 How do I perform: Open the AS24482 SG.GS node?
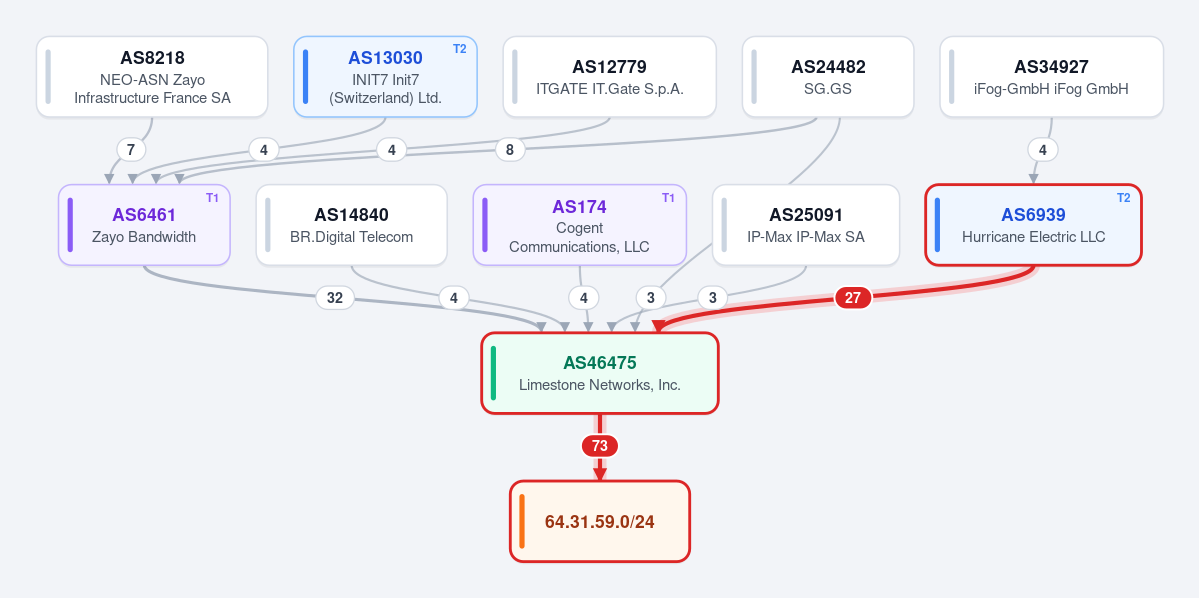(x=828, y=77)
